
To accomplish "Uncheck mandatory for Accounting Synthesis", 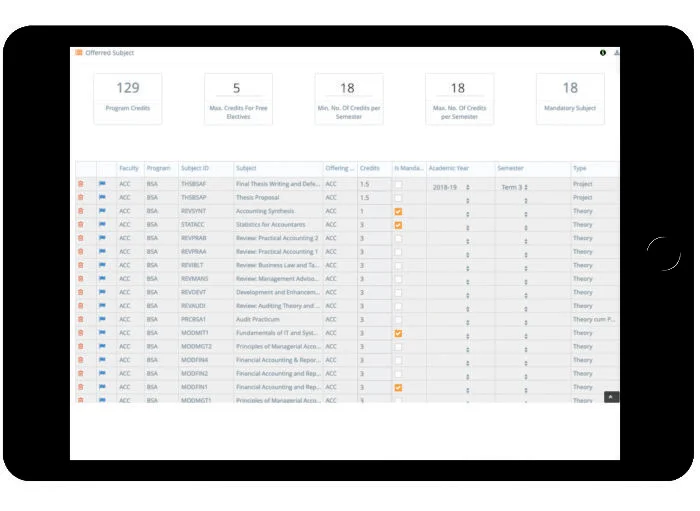I will pyautogui.click(x=398, y=212).
